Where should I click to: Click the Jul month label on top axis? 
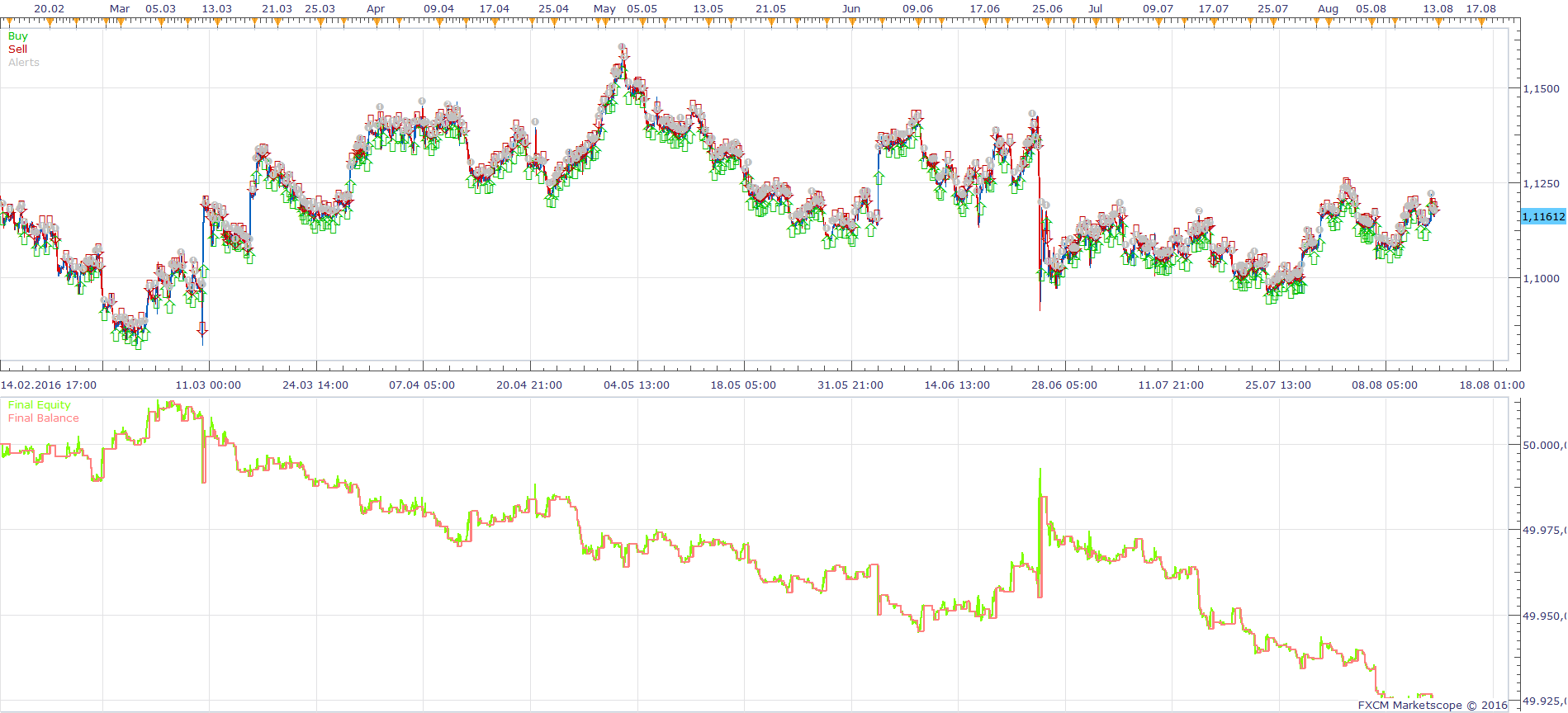(x=1095, y=9)
